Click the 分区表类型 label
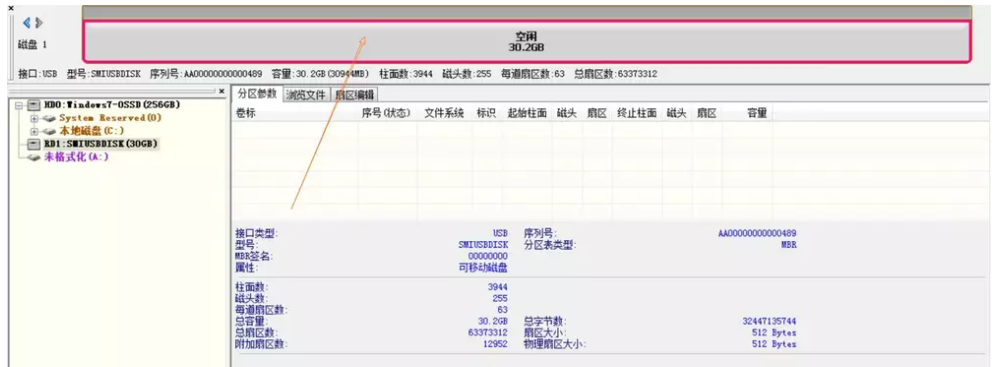Screen dimensions: 1004x367 pos(549,245)
